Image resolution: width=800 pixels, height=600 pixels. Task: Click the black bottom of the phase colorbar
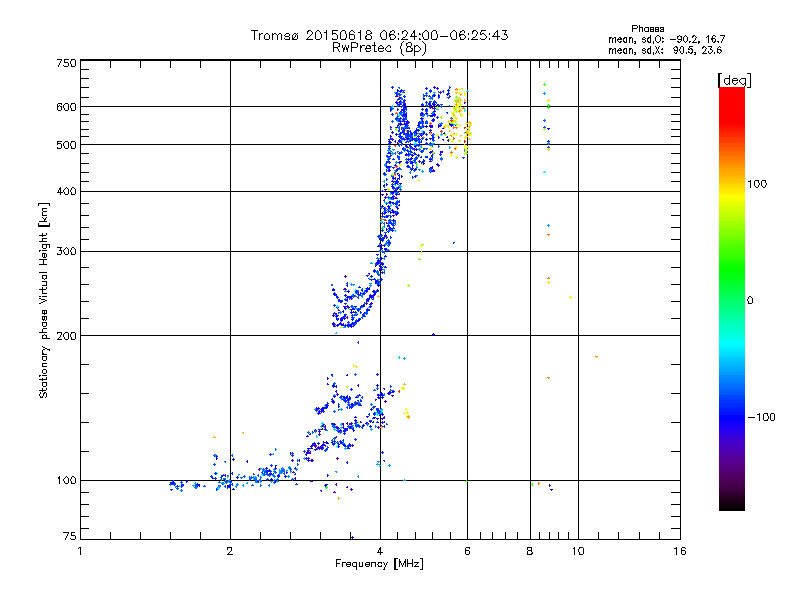(732, 503)
